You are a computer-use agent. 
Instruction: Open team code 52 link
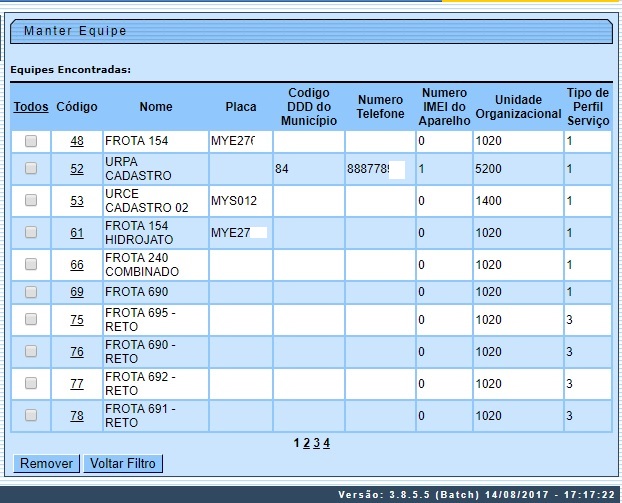tap(77, 169)
